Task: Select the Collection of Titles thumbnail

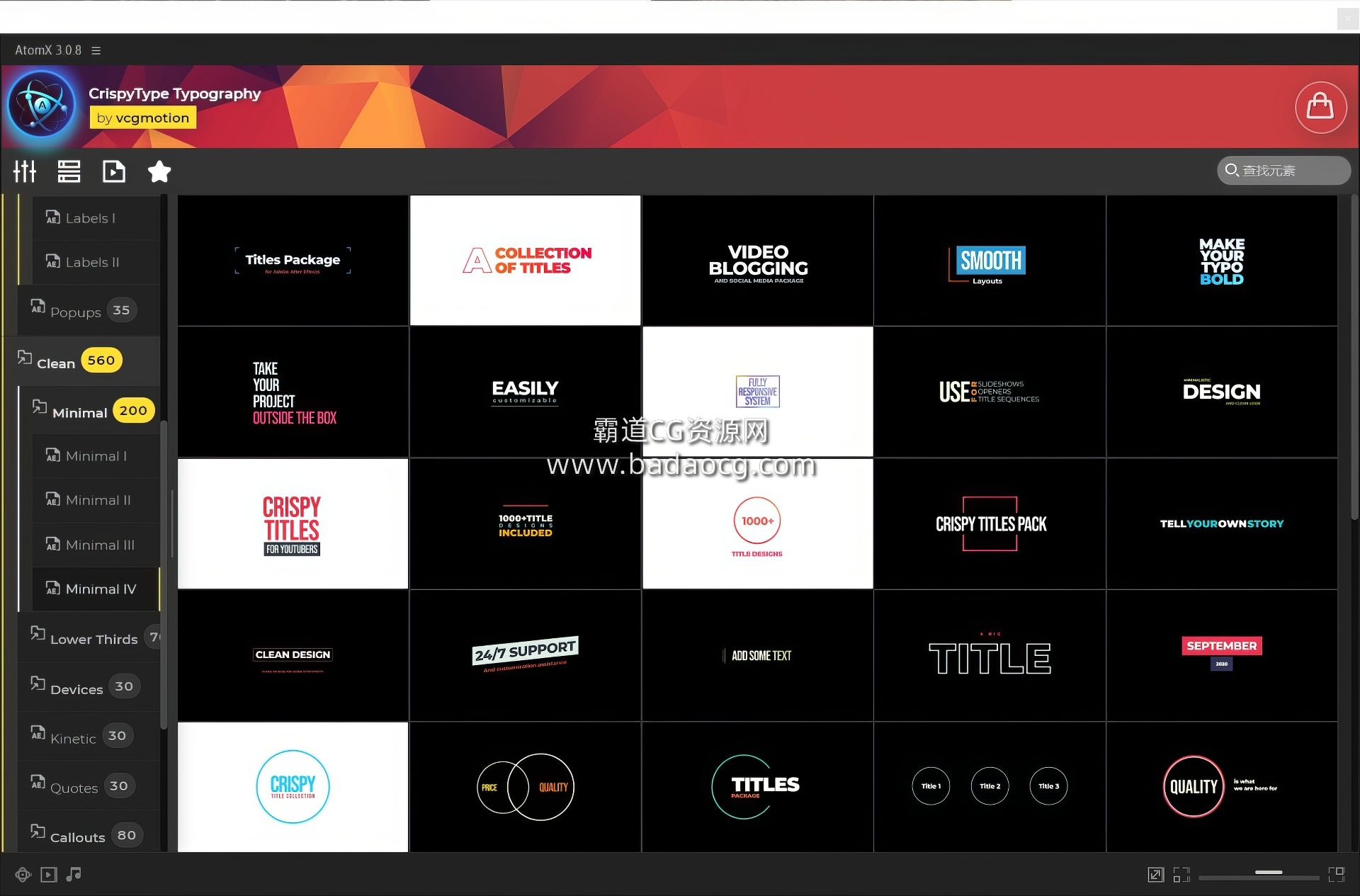Action: point(526,261)
